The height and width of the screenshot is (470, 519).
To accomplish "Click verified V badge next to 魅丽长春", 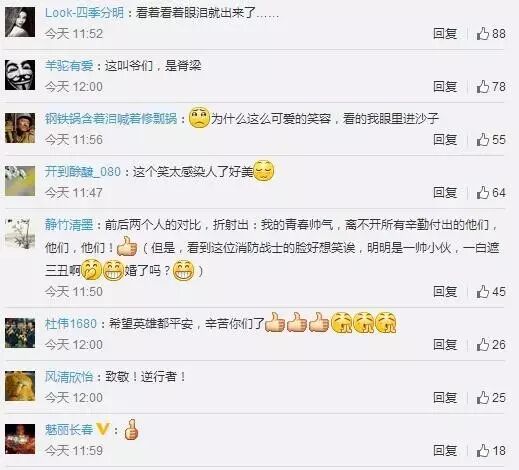I will [103, 429].
